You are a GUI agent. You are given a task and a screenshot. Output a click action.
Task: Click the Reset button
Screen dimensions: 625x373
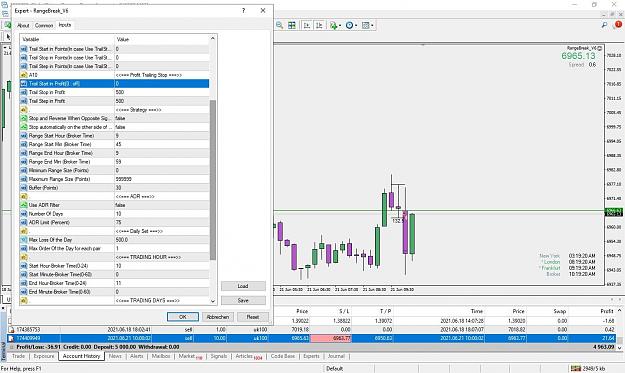253,317
